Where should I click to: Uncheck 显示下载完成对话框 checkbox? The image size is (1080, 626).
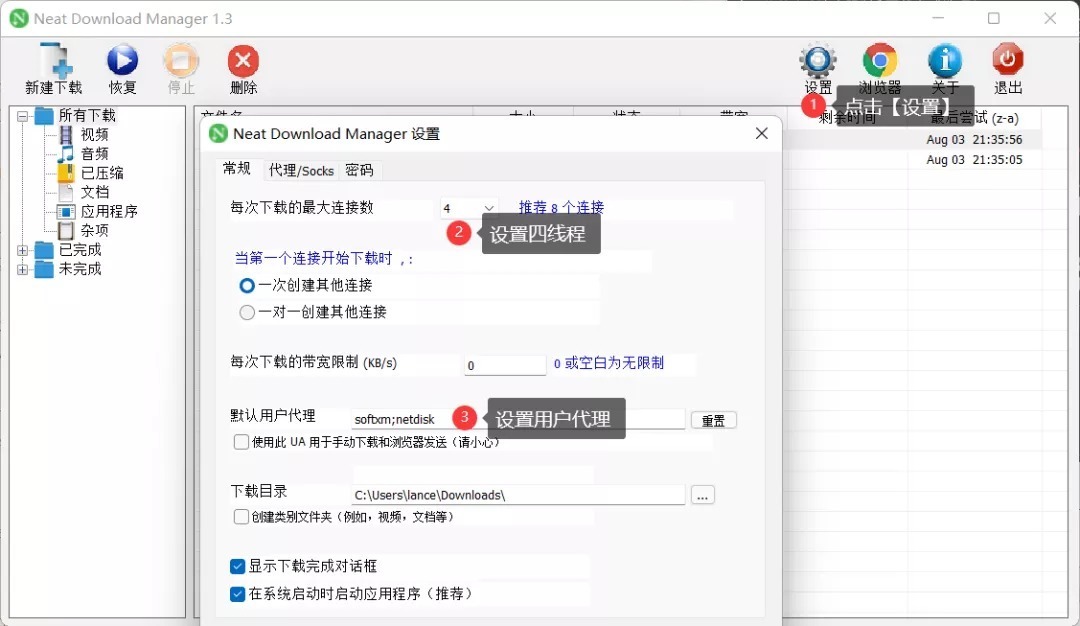tap(238, 566)
